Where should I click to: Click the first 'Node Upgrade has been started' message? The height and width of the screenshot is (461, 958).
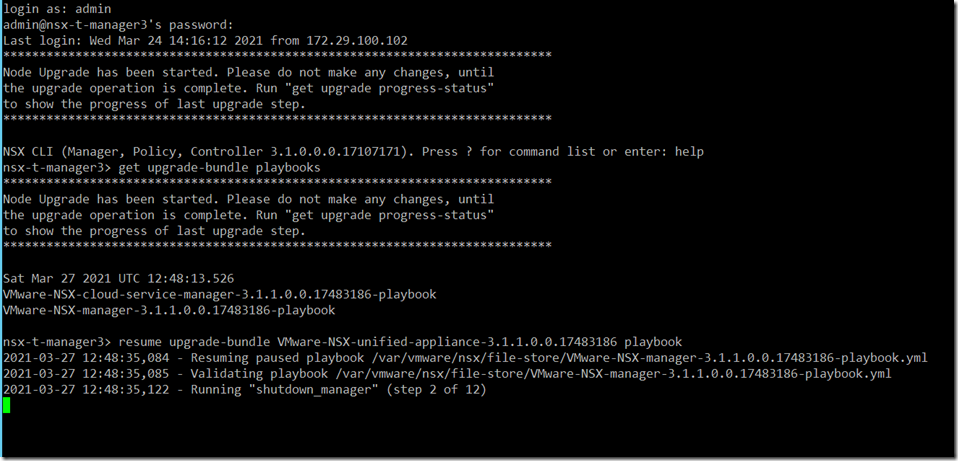[x=249, y=73]
